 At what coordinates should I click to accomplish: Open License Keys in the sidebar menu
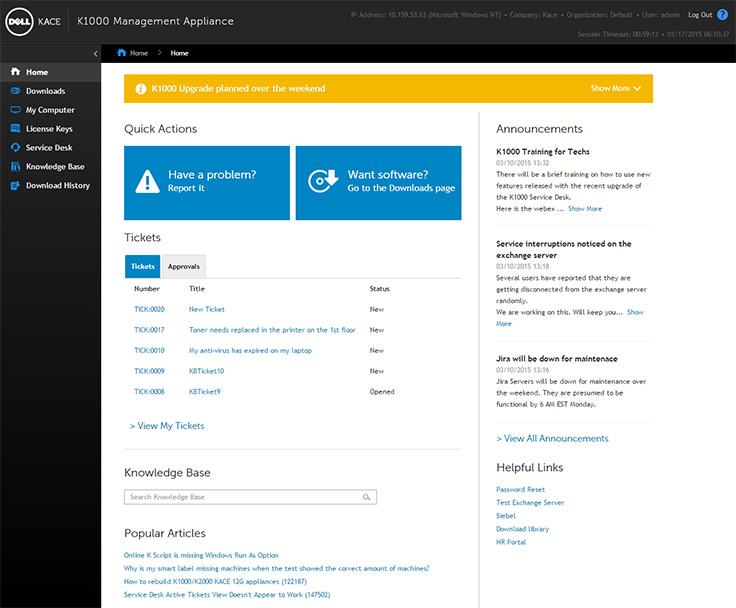pos(50,129)
